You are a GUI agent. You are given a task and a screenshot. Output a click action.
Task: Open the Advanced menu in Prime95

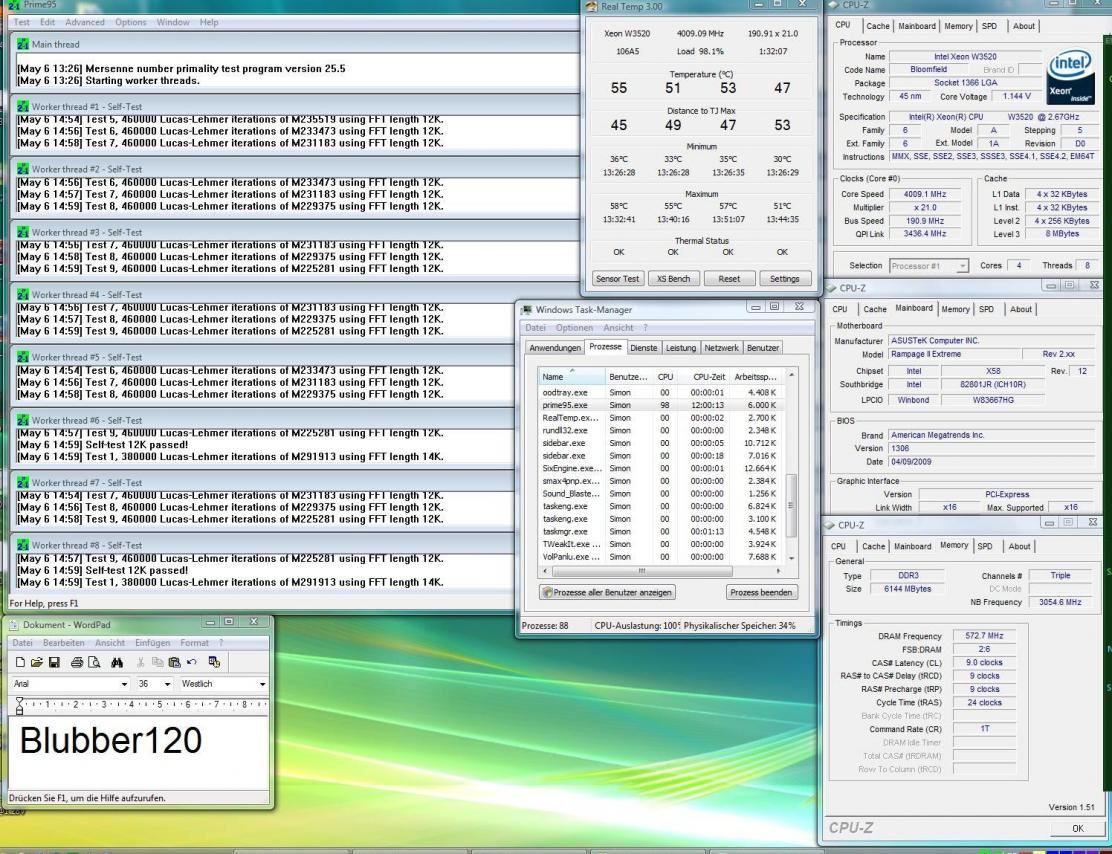point(85,22)
